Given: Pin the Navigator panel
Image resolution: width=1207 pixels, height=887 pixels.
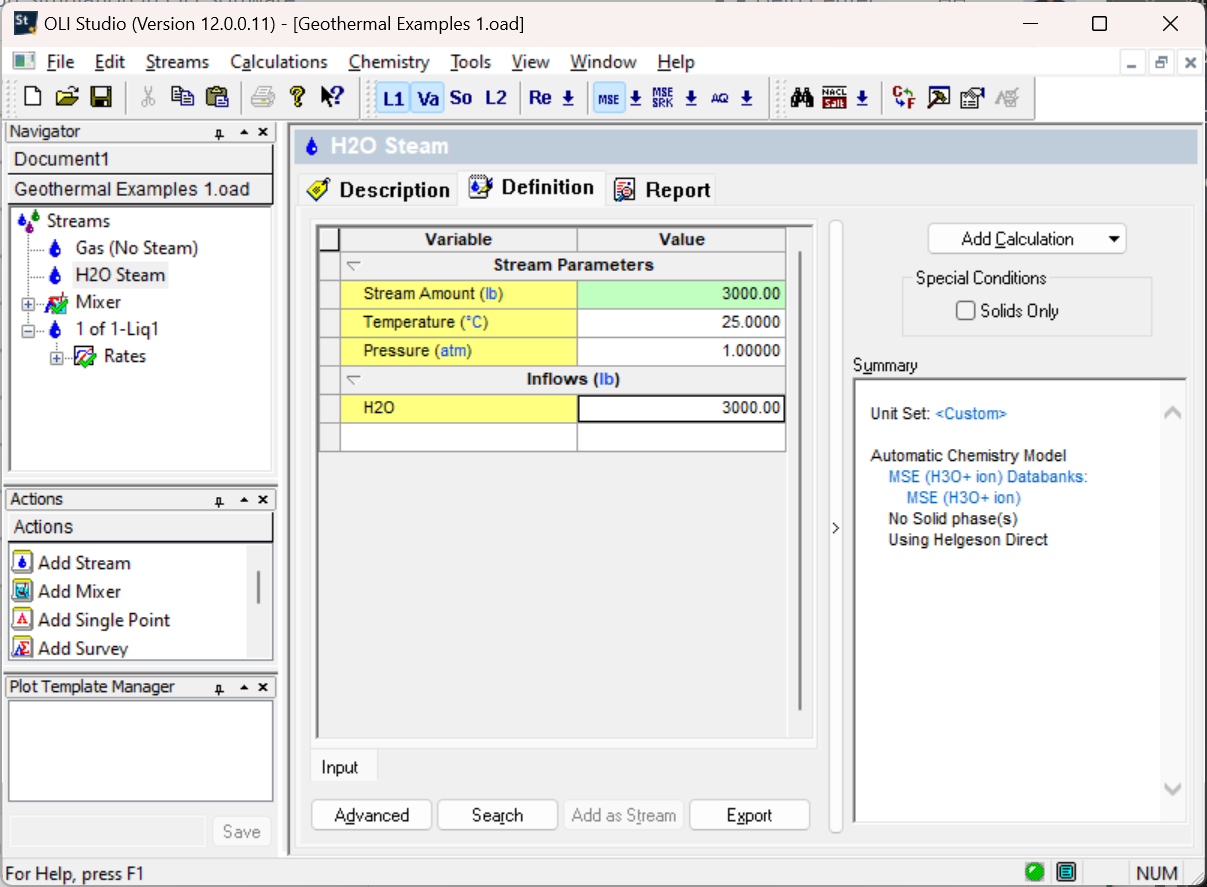Looking at the screenshot, I should pos(219,133).
